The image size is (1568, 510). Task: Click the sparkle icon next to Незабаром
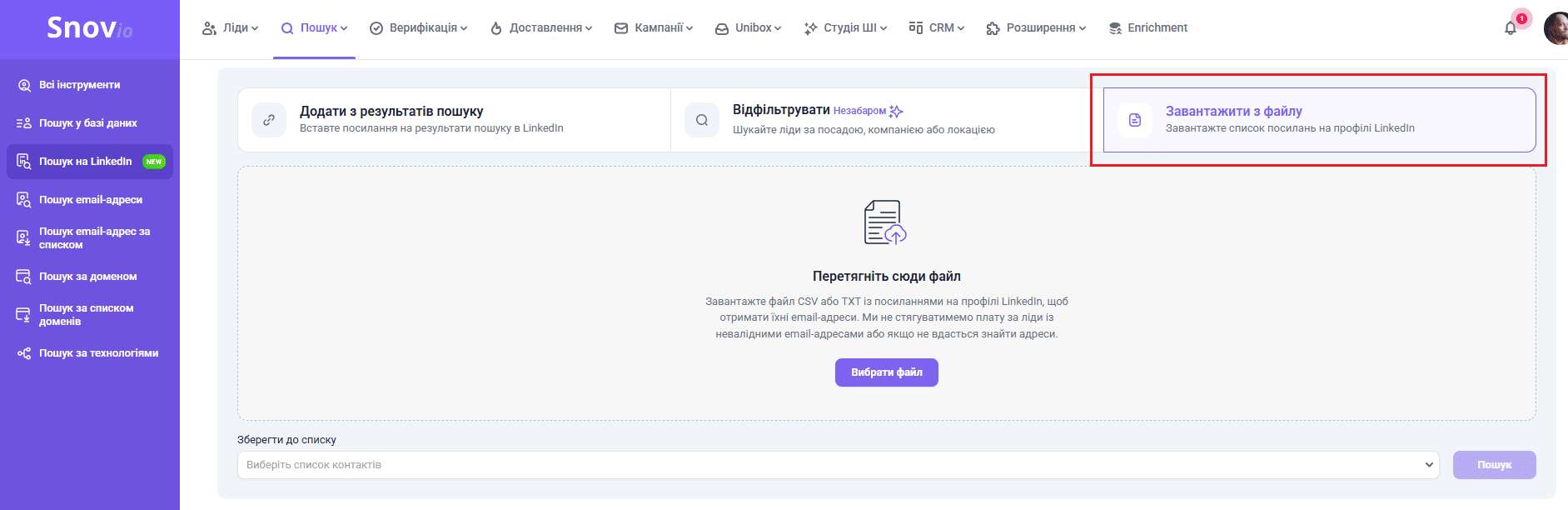click(896, 111)
